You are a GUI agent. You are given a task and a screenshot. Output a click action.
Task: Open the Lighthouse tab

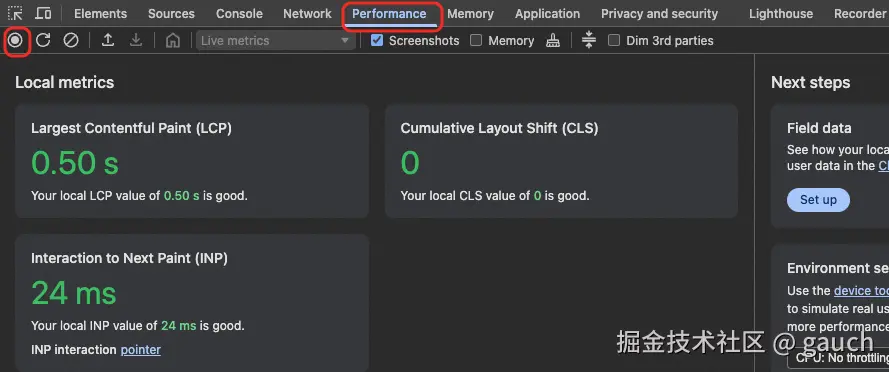pyautogui.click(x=781, y=14)
